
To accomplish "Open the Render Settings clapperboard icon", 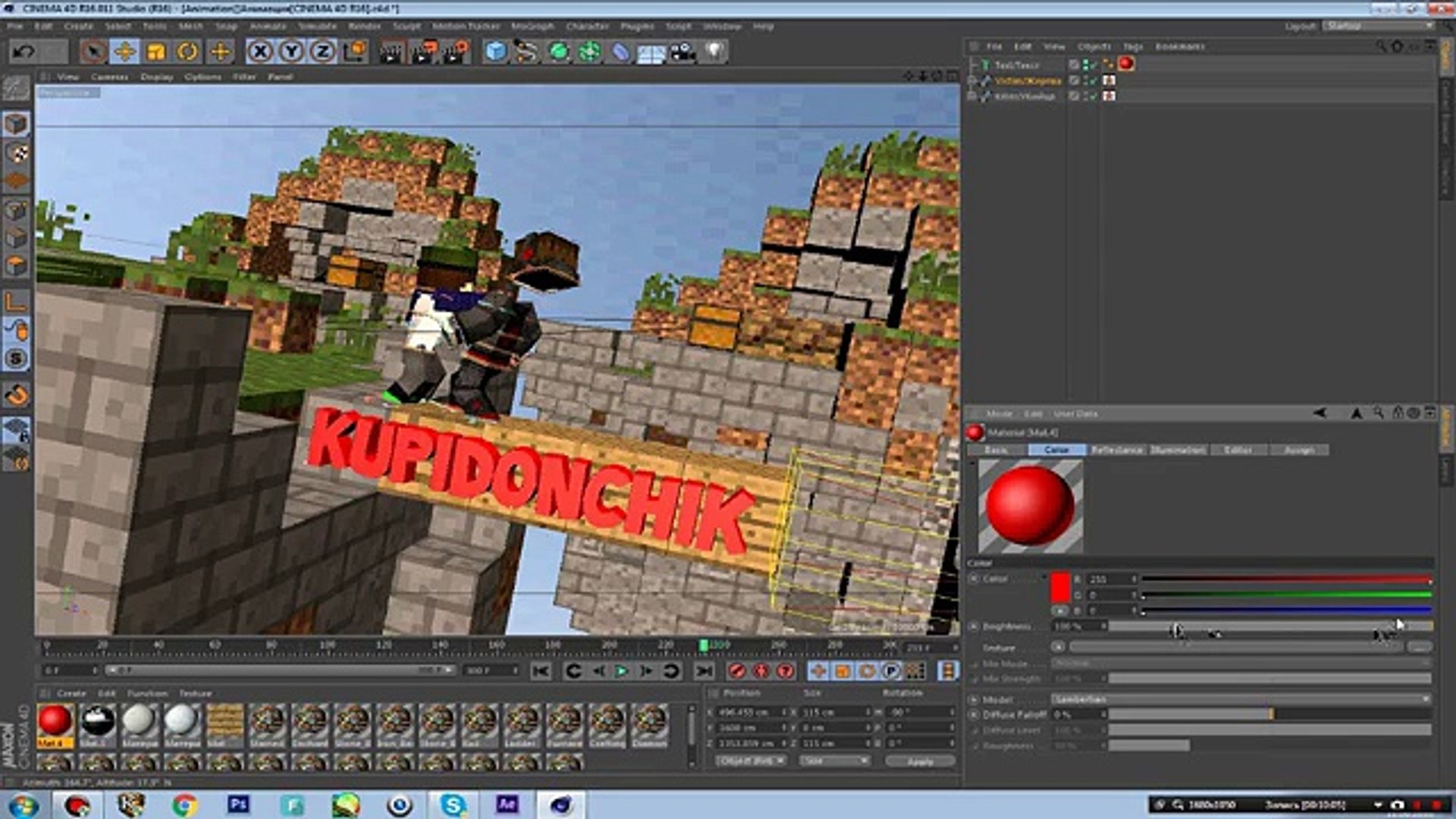I will 456,52.
